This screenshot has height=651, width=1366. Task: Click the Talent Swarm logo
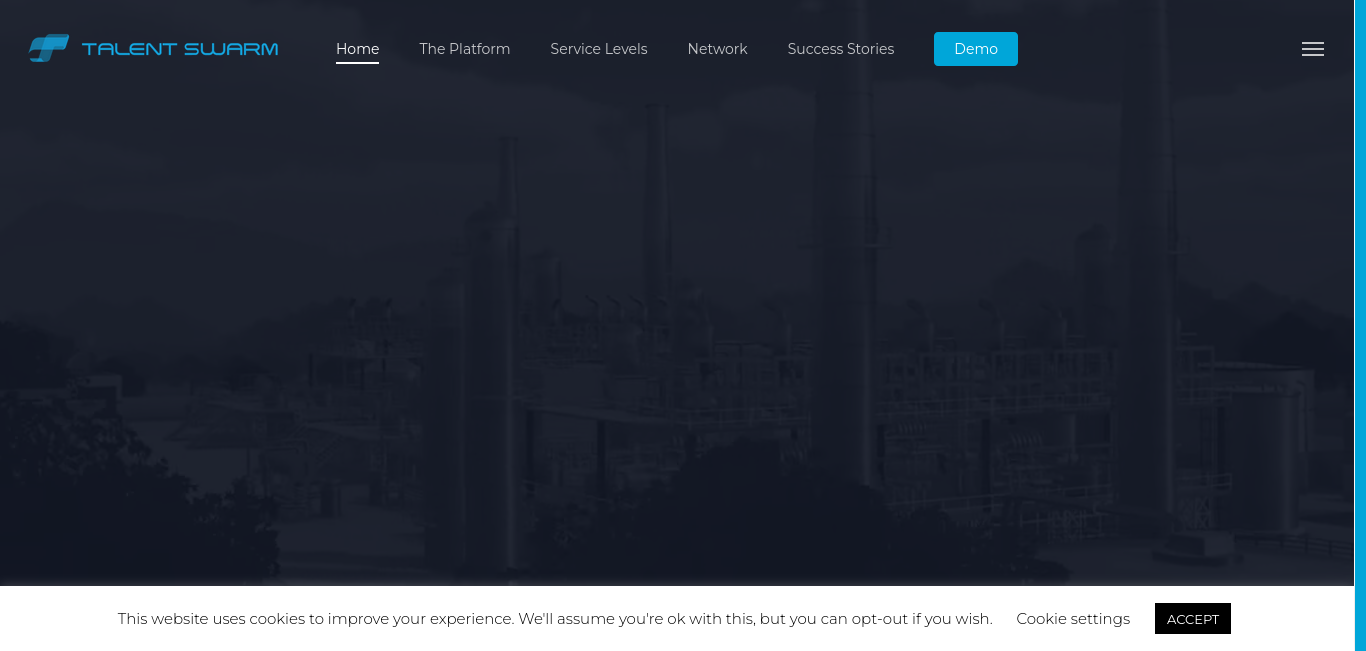pyautogui.click(x=153, y=48)
